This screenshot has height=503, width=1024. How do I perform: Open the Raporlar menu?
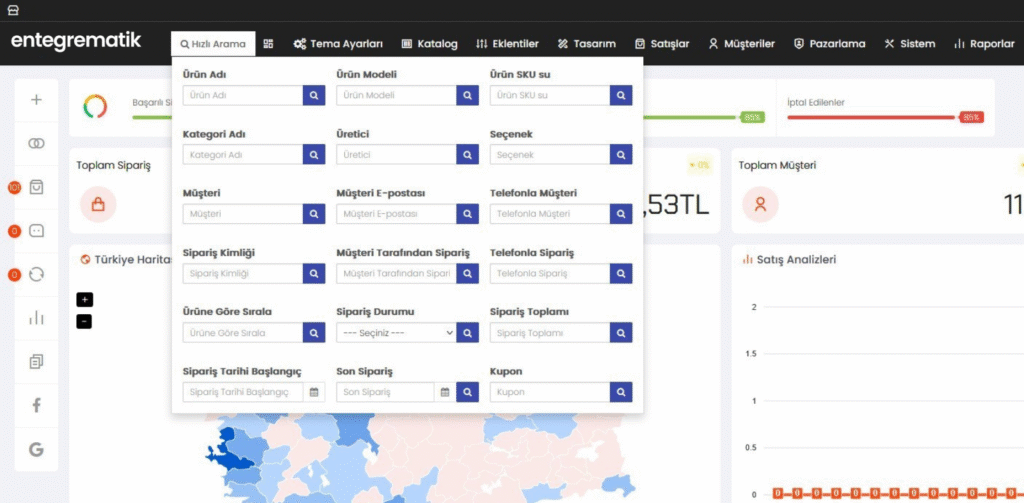click(x=984, y=44)
